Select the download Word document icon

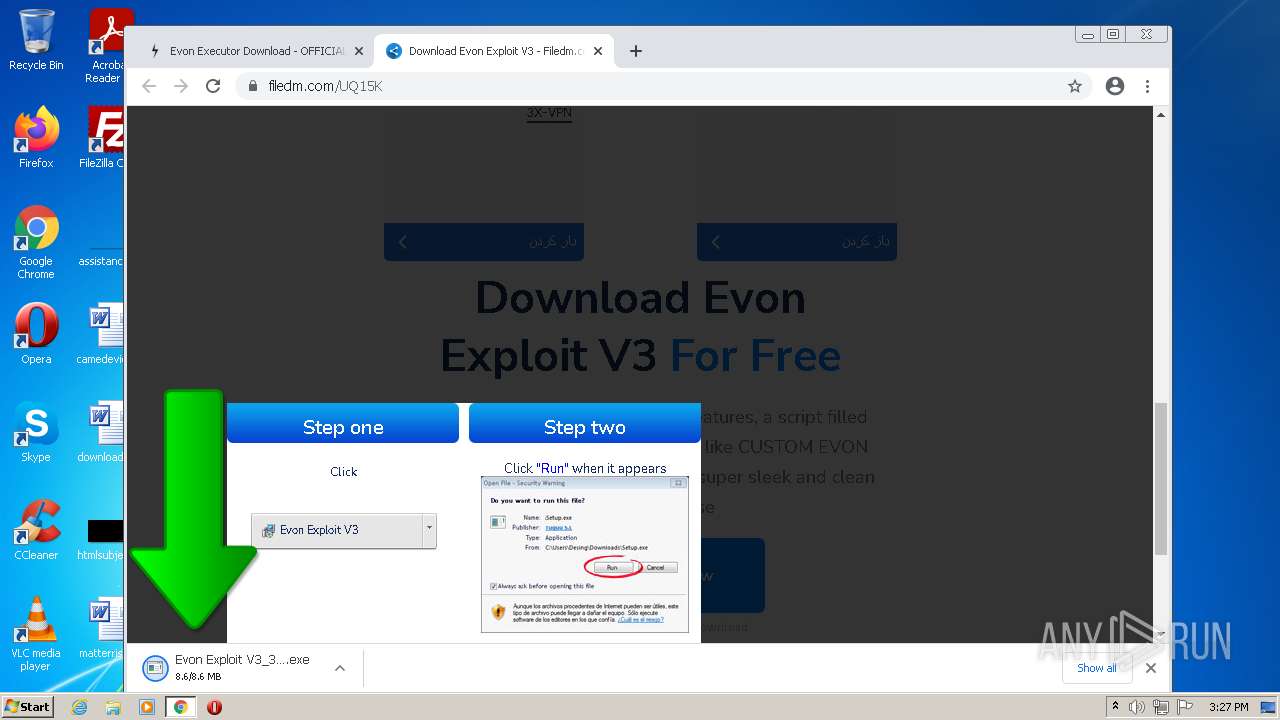101,432
